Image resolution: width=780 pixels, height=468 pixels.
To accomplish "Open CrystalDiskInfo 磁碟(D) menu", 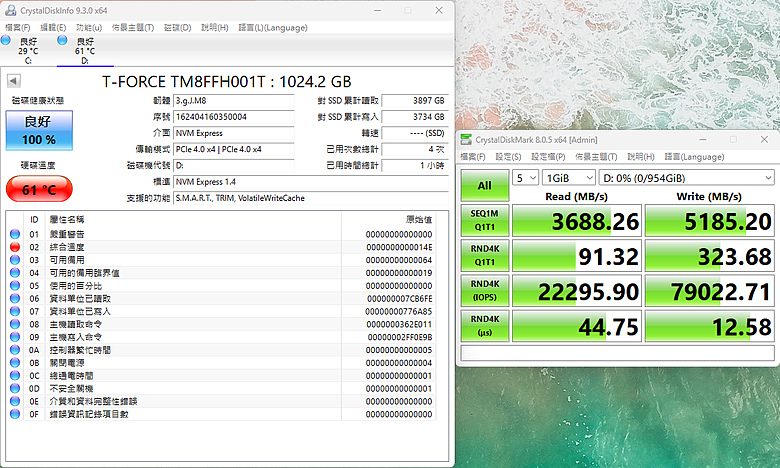I will [178, 27].
